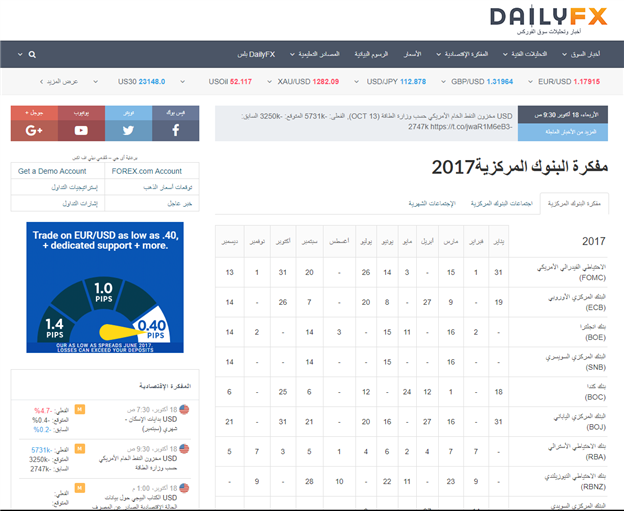This screenshot has width=624, height=511.
Task: Open the الرسوم البيانية menu item
Action: tap(371, 55)
